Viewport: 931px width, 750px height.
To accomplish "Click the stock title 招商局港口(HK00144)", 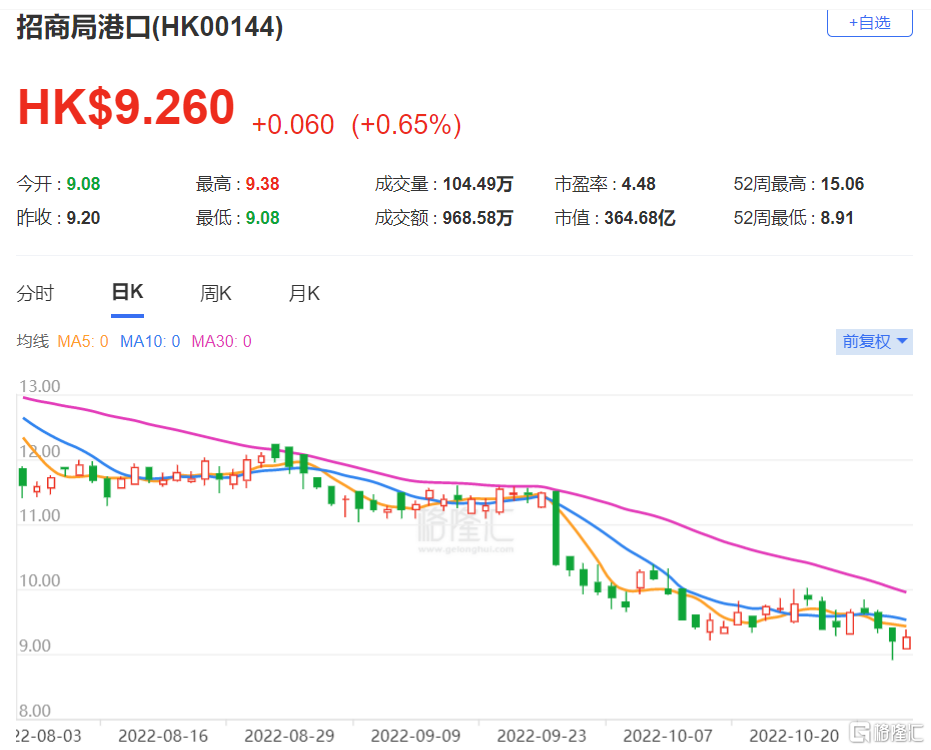I will pyautogui.click(x=150, y=27).
